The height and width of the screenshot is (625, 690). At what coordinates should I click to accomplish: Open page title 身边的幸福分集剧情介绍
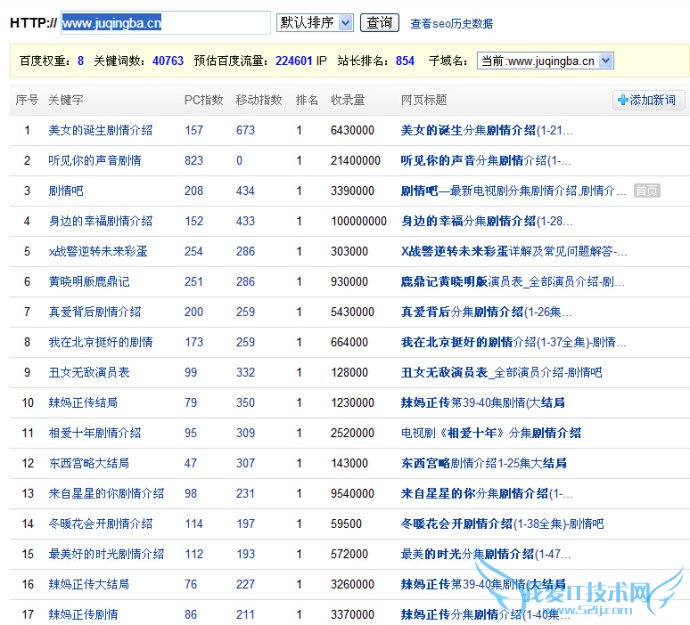coord(486,221)
